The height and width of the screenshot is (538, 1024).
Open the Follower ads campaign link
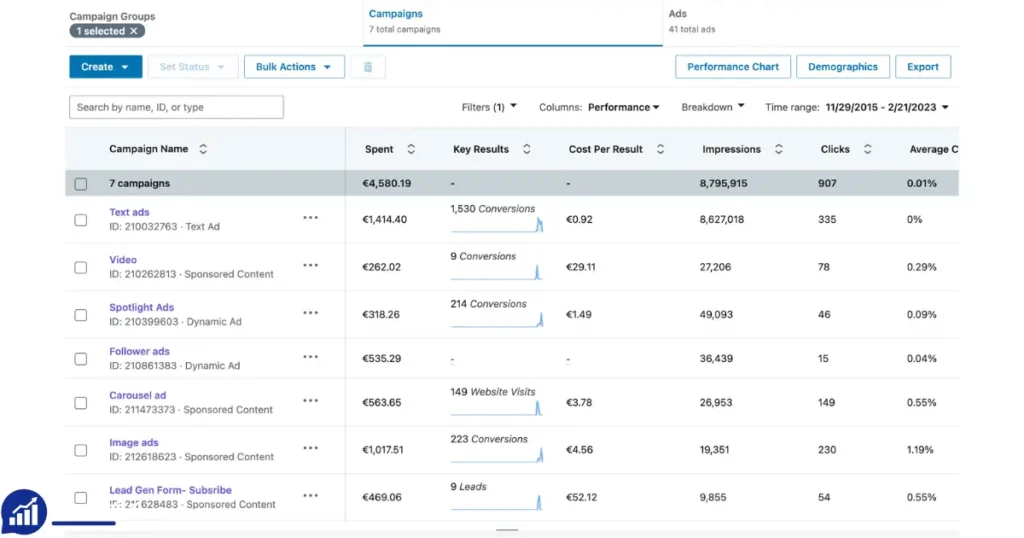(x=139, y=351)
